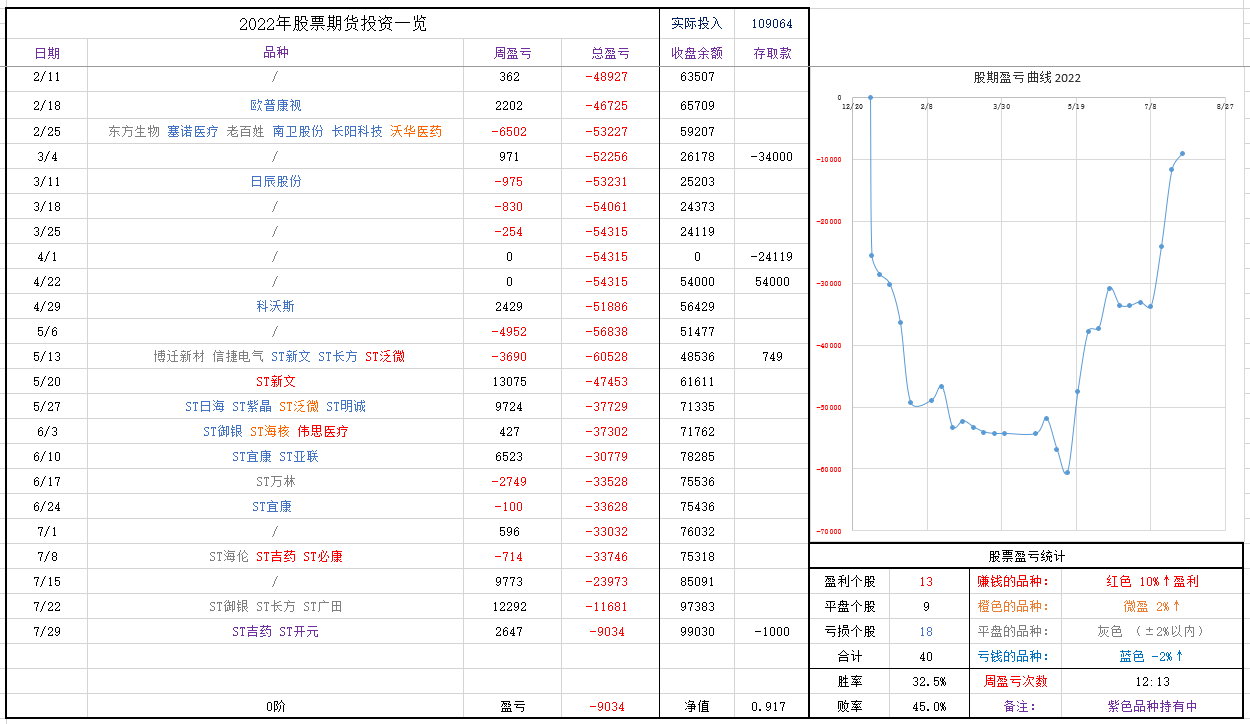Click the 13075 weekly profit cell
Screen dimensions: 1250x724
[x=510, y=381]
